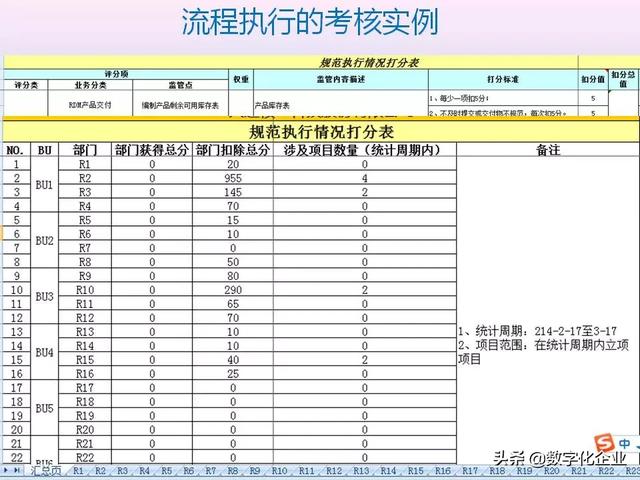Screen dimensions: 640x480
Task: Select the R16 sheet tab
Action: coord(443,471)
